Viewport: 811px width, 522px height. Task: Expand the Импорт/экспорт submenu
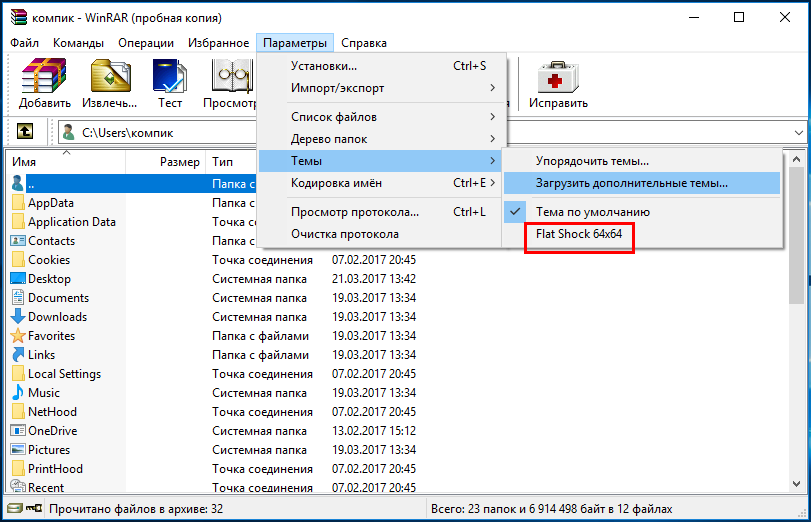point(380,88)
